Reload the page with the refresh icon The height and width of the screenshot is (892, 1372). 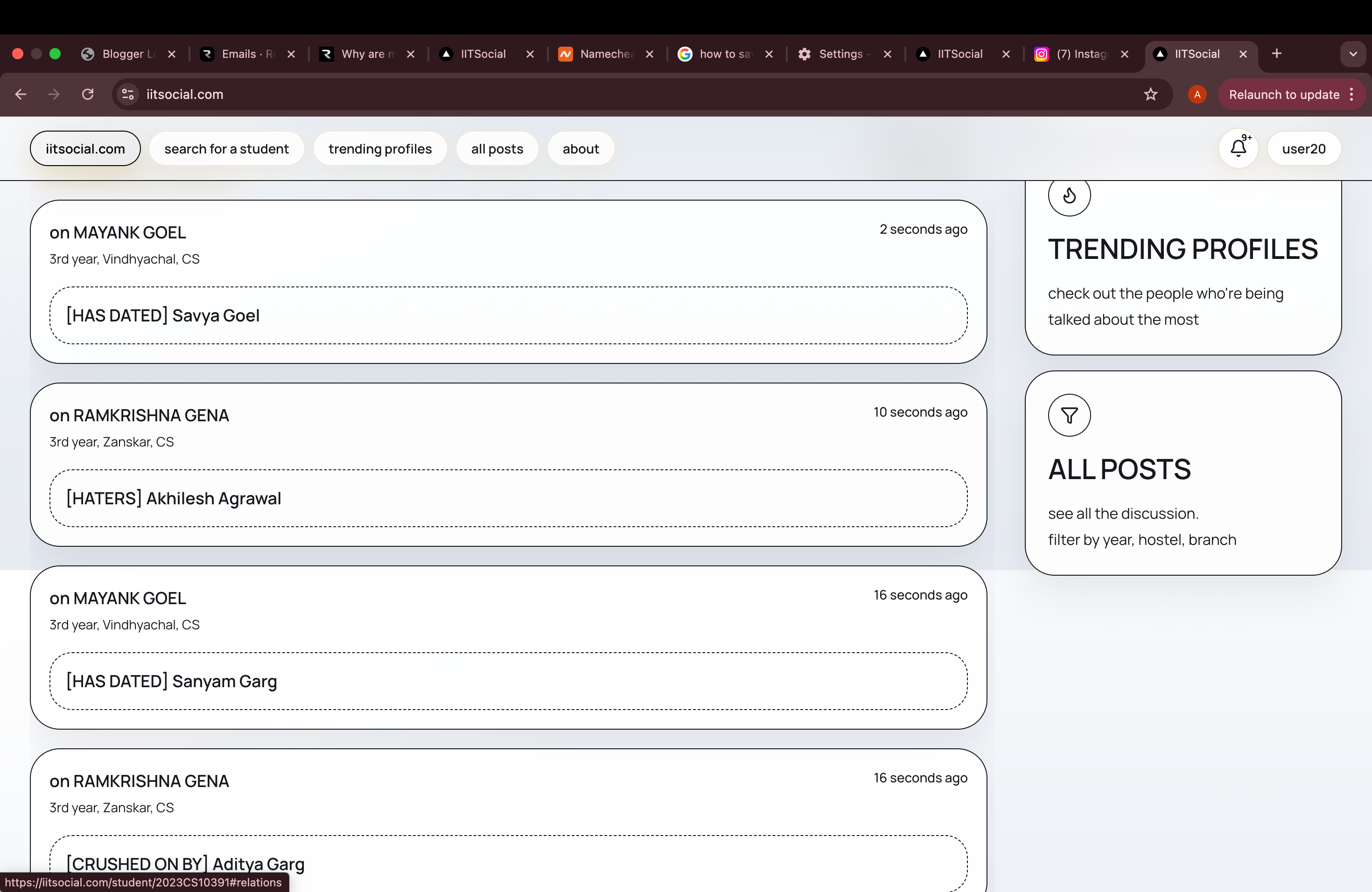click(88, 94)
